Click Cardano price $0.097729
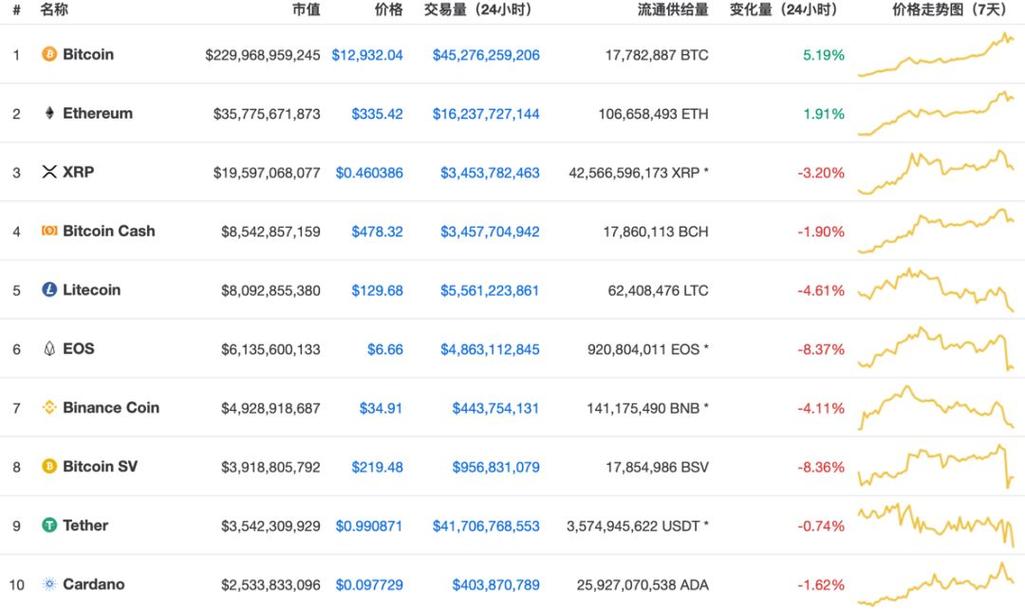 pos(369,584)
